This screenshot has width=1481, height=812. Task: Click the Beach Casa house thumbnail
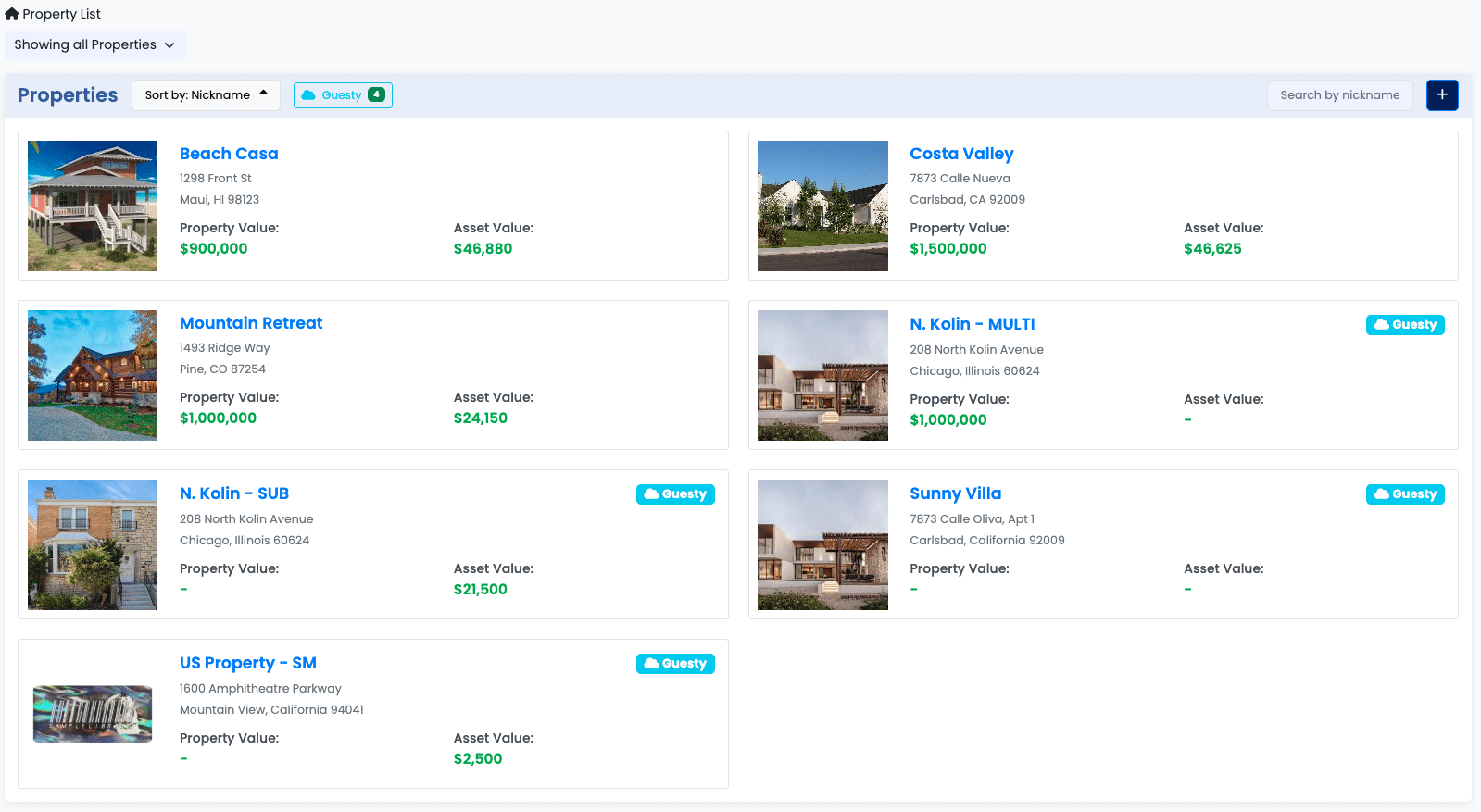[x=93, y=206]
